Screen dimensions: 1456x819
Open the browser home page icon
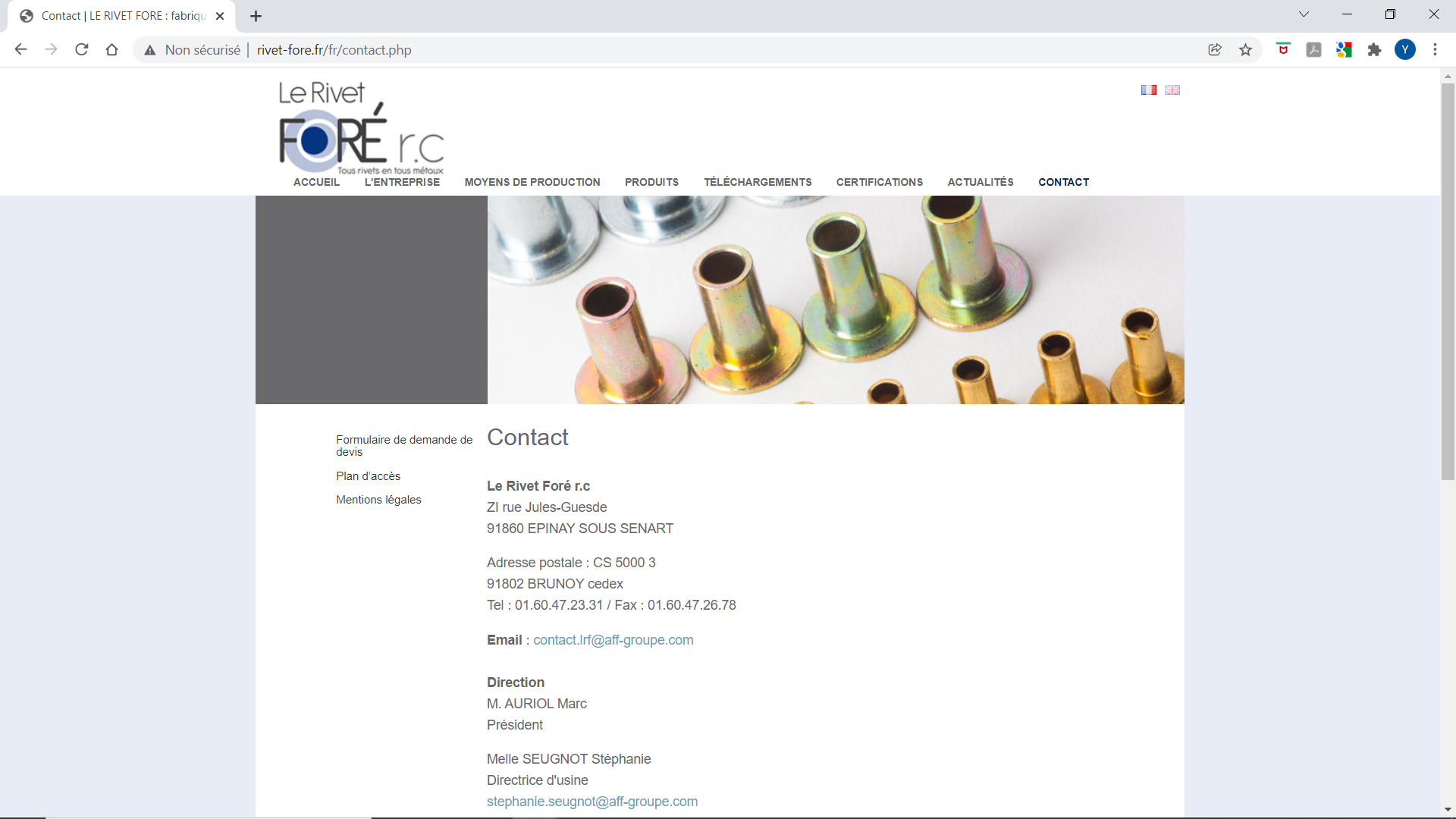(111, 50)
